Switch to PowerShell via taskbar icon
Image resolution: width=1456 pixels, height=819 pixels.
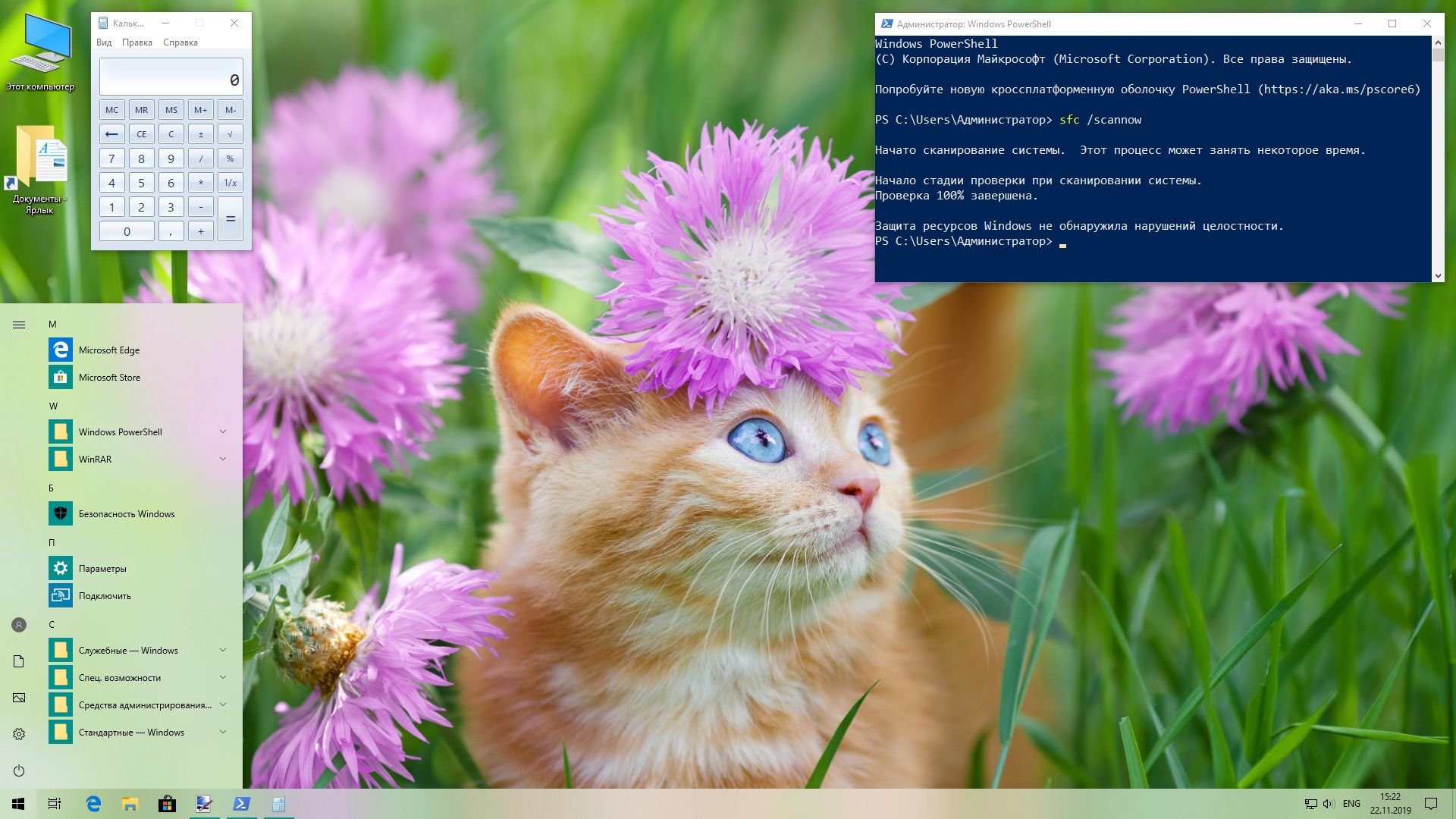241,804
